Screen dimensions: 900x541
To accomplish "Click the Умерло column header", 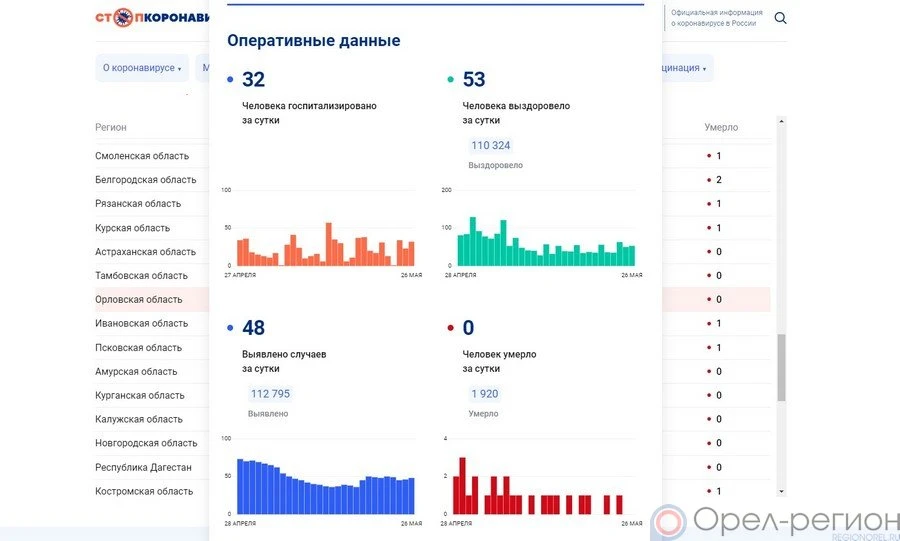I will tap(721, 128).
